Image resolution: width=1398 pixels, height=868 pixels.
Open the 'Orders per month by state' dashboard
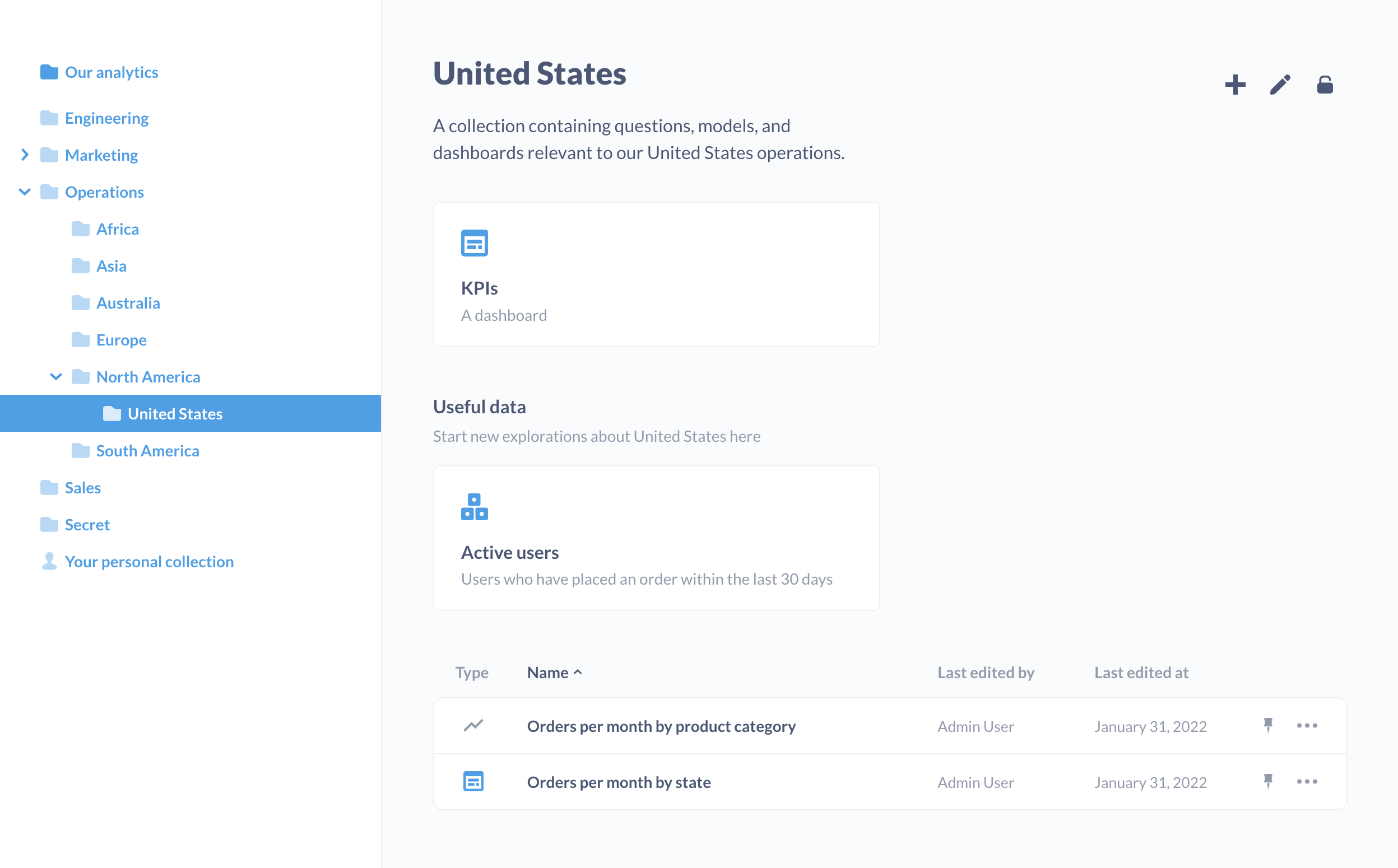pos(619,782)
